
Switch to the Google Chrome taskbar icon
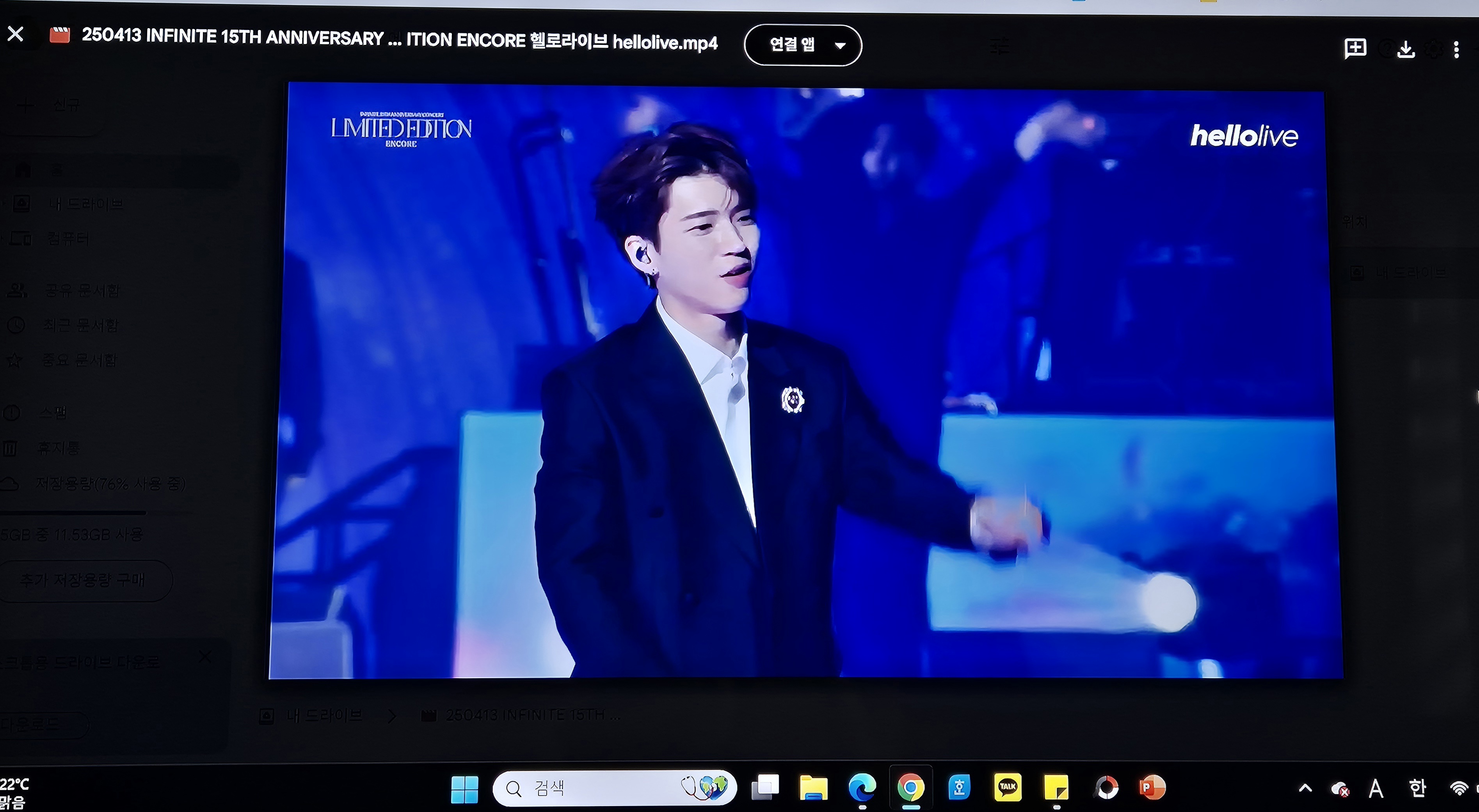point(910,787)
